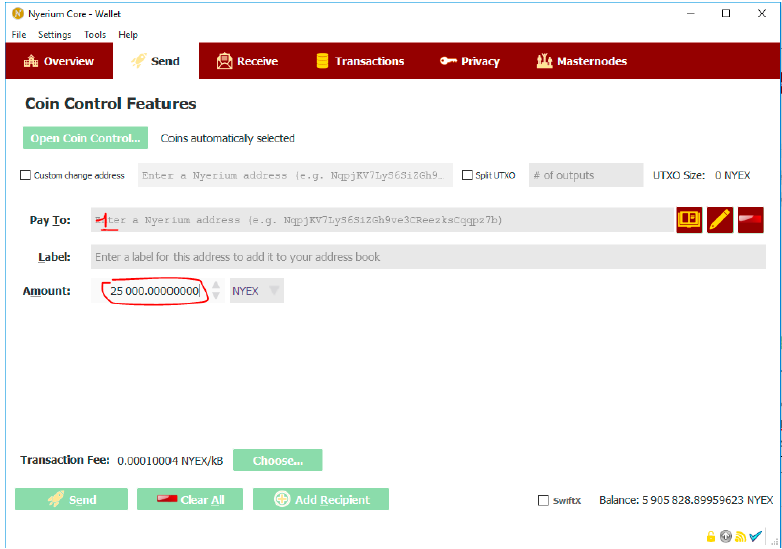
Task: Switch to the Receive tab
Action: click(x=247, y=61)
